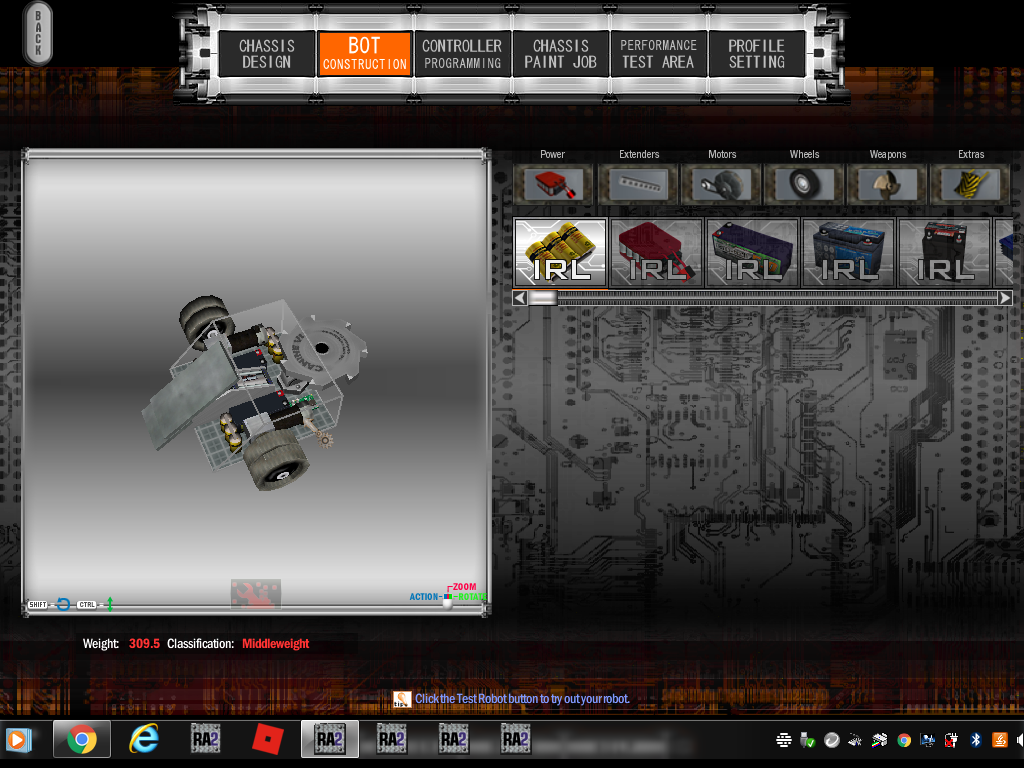Click the first RA2 taskbar icon beside Internet Explorer
Viewport: 1024px width, 768px height.
click(x=206, y=739)
